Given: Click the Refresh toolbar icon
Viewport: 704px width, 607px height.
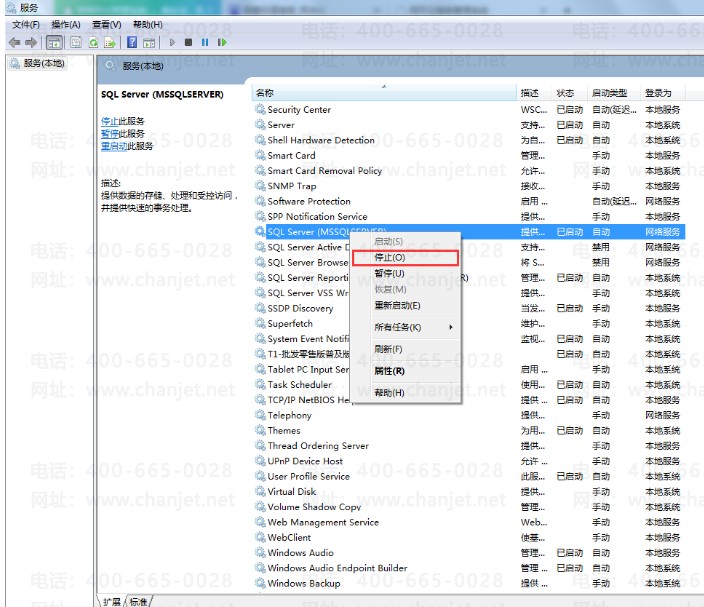Looking at the screenshot, I should (x=94, y=42).
